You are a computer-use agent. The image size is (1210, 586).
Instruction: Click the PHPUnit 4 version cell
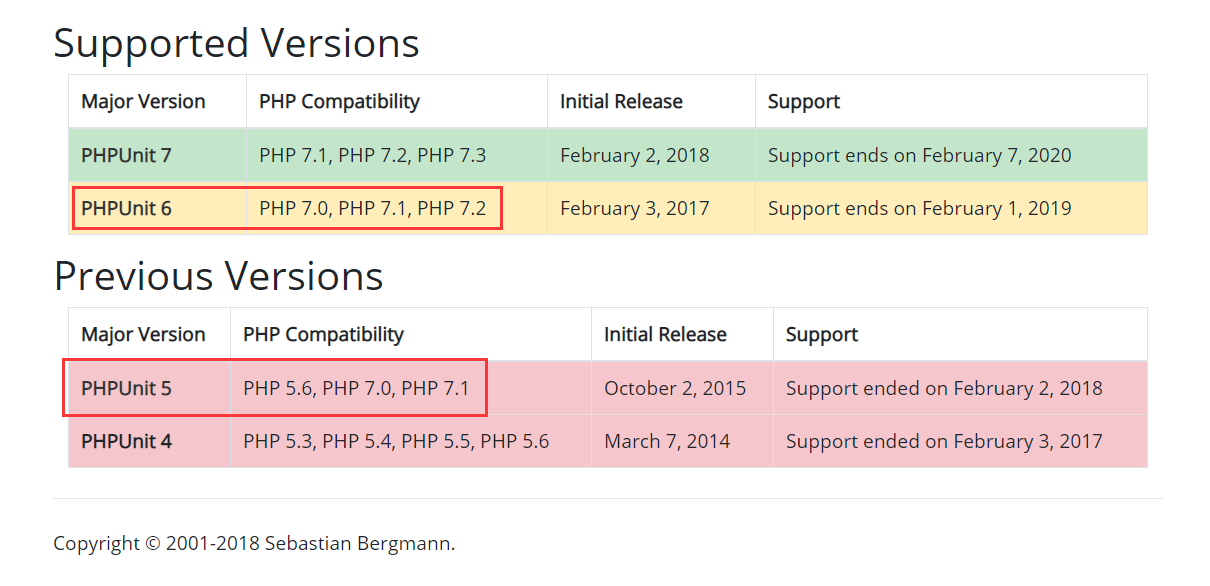[x=126, y=441]
